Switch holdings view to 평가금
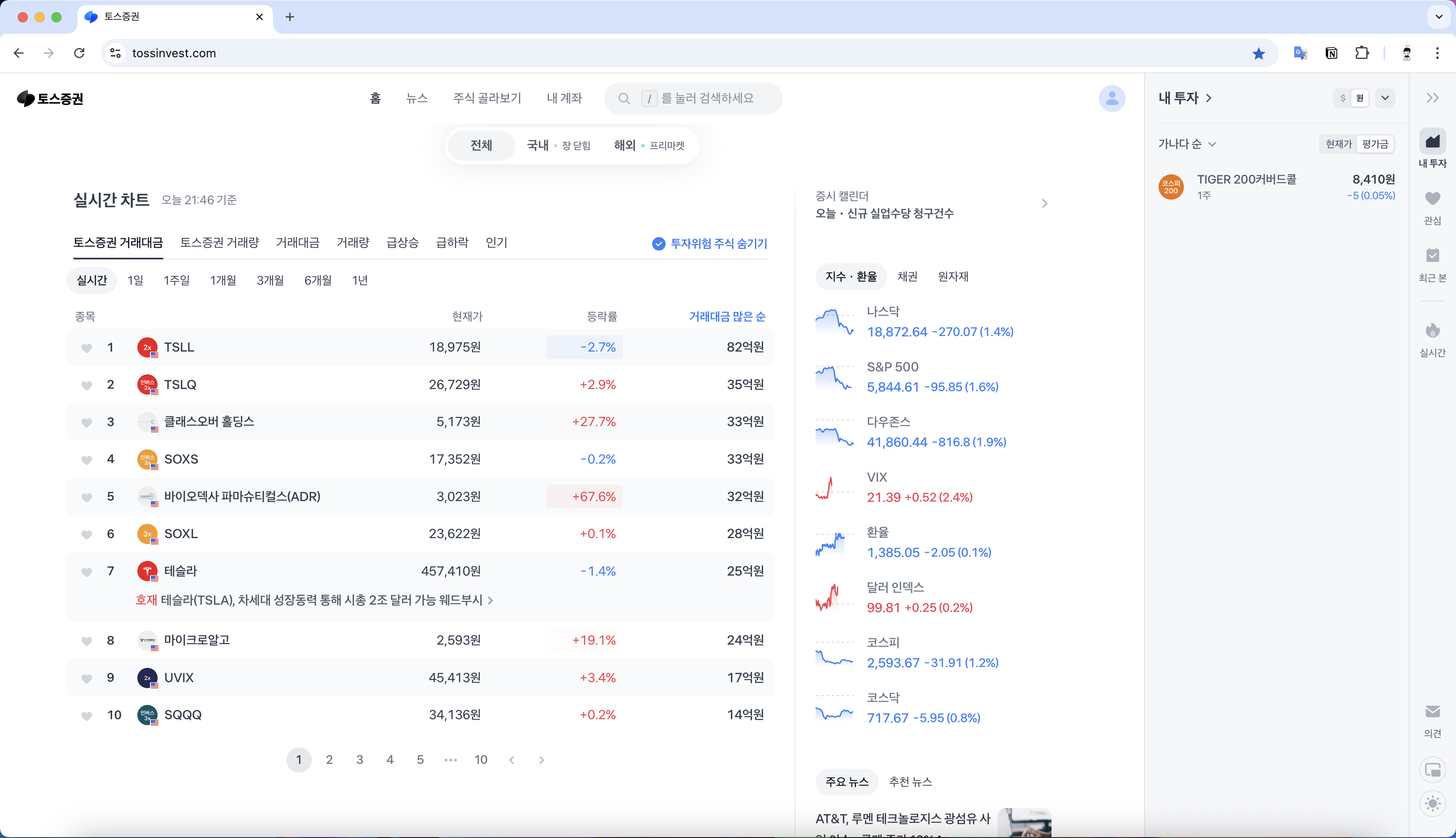 coord(1376,144)
